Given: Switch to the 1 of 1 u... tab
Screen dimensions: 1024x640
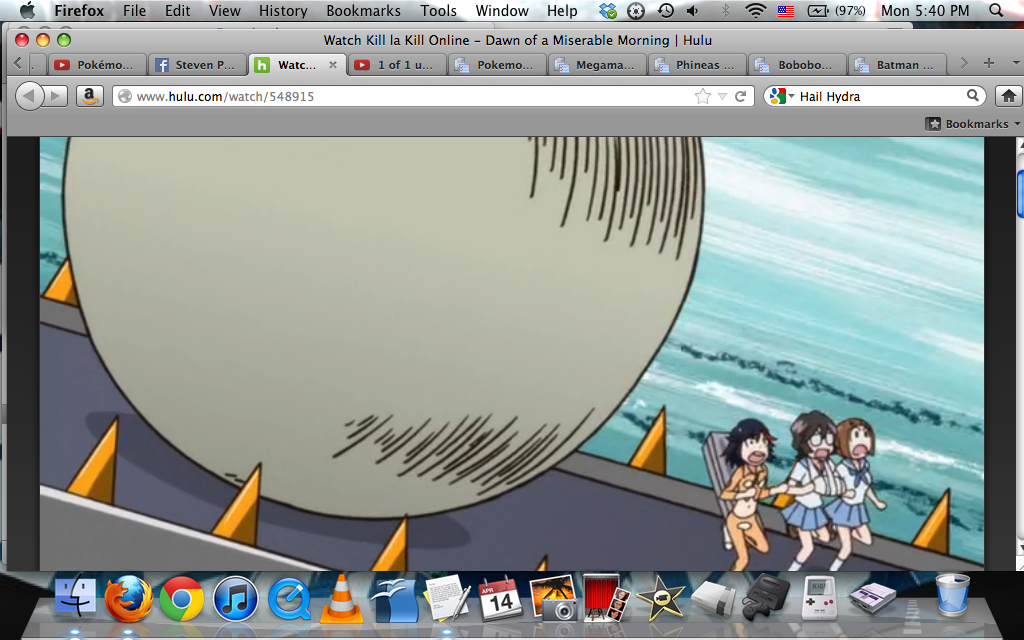Looking at the screenshot, I should [x=397, y=65].
